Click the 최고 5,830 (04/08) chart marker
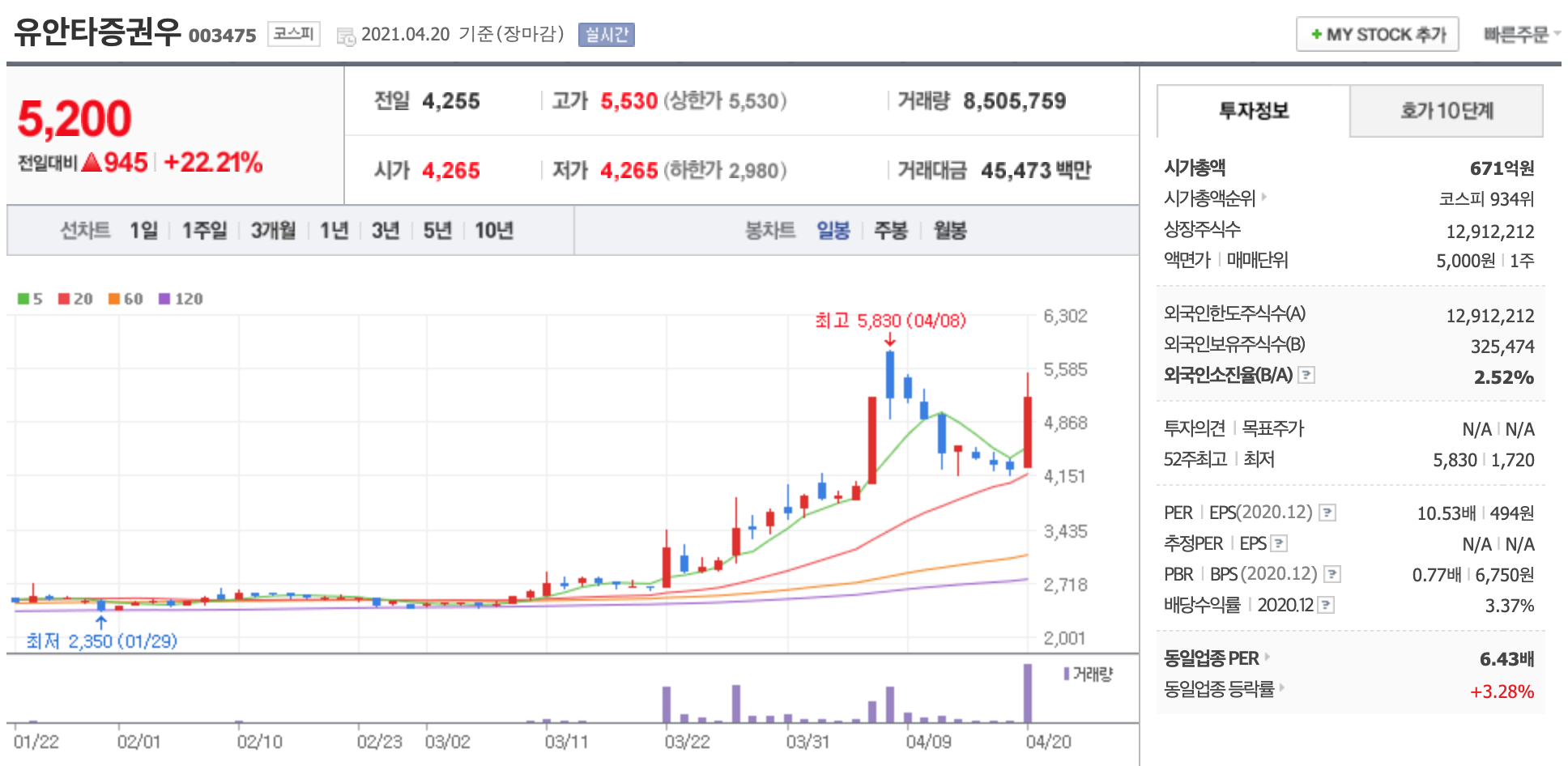This screenshot has width=1568, height=766. [x=890, y=321]
